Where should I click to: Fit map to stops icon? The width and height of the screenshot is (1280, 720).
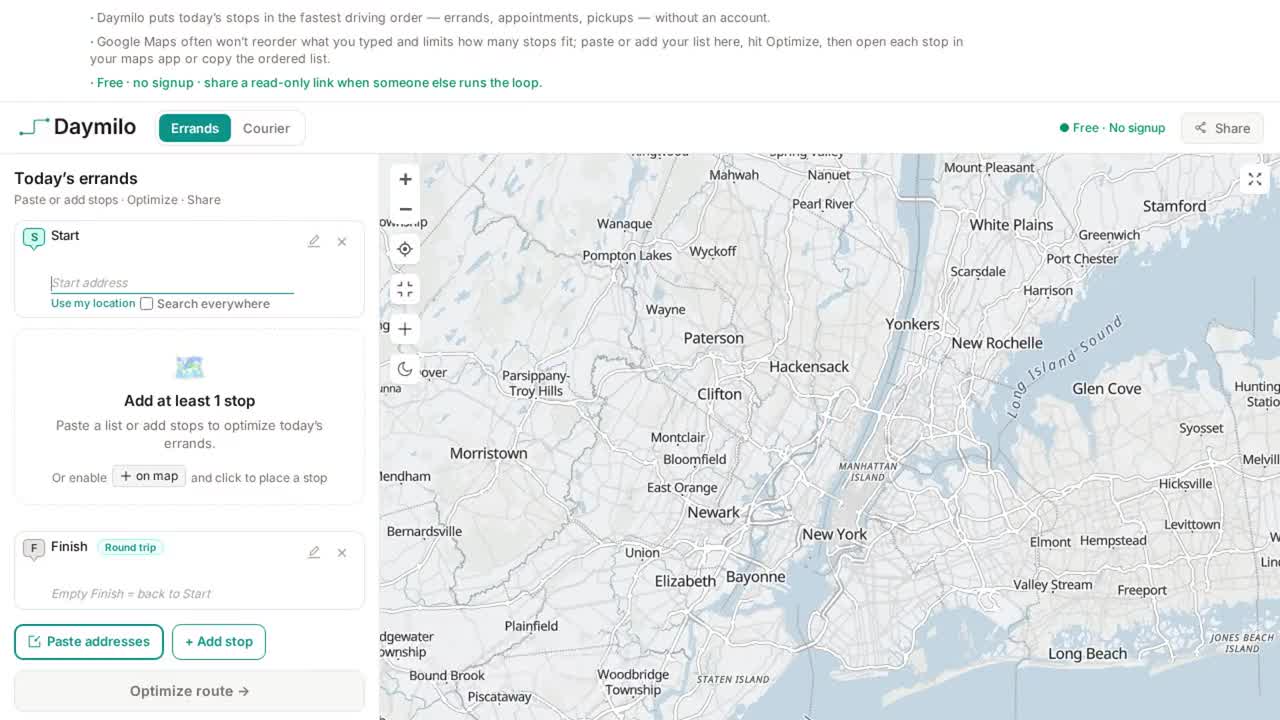pos(405,289)
